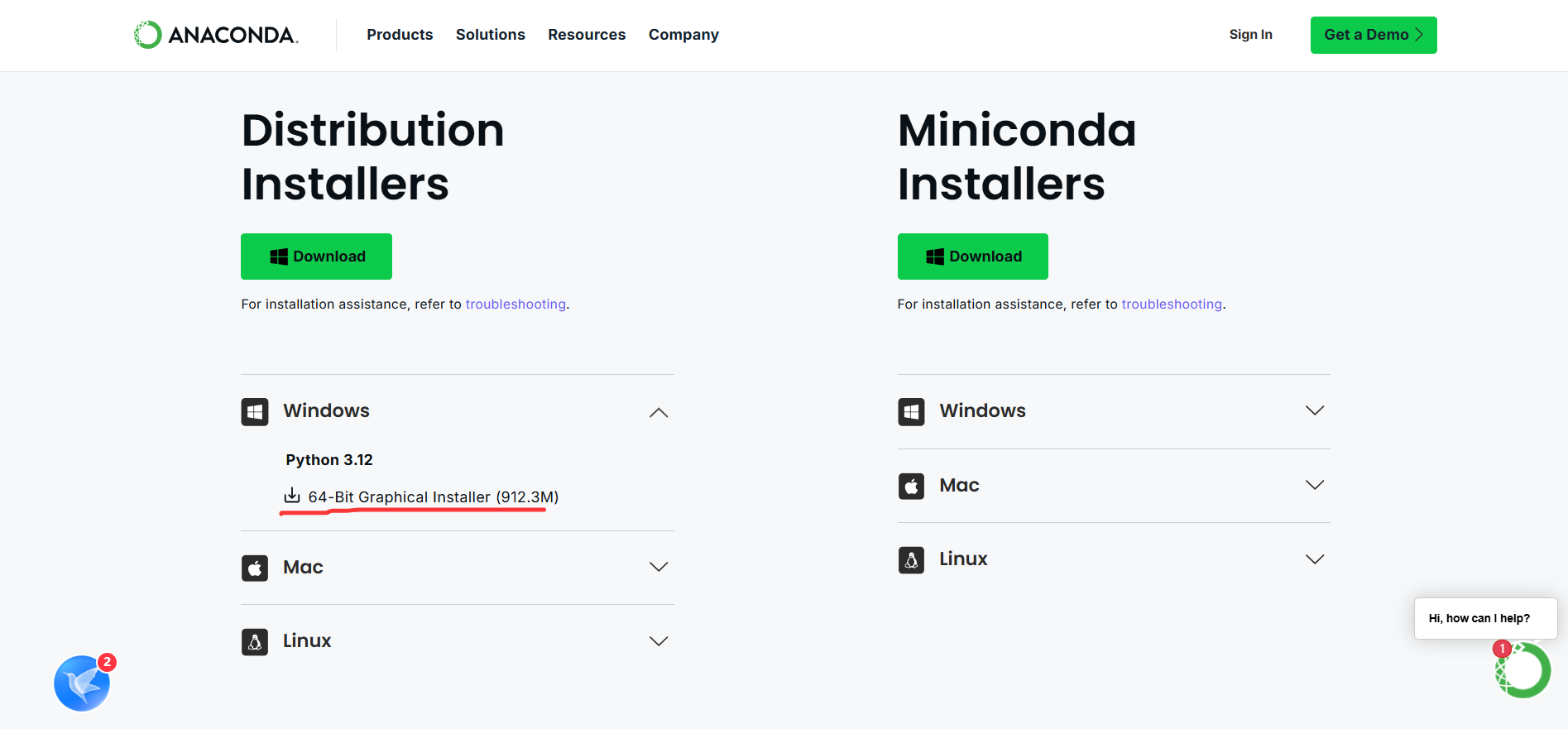Viewport: 1568px width, 729px height.
Task: Open troubleshooting link under Miniconda Installers
Action: click(x=1172, y=305)
